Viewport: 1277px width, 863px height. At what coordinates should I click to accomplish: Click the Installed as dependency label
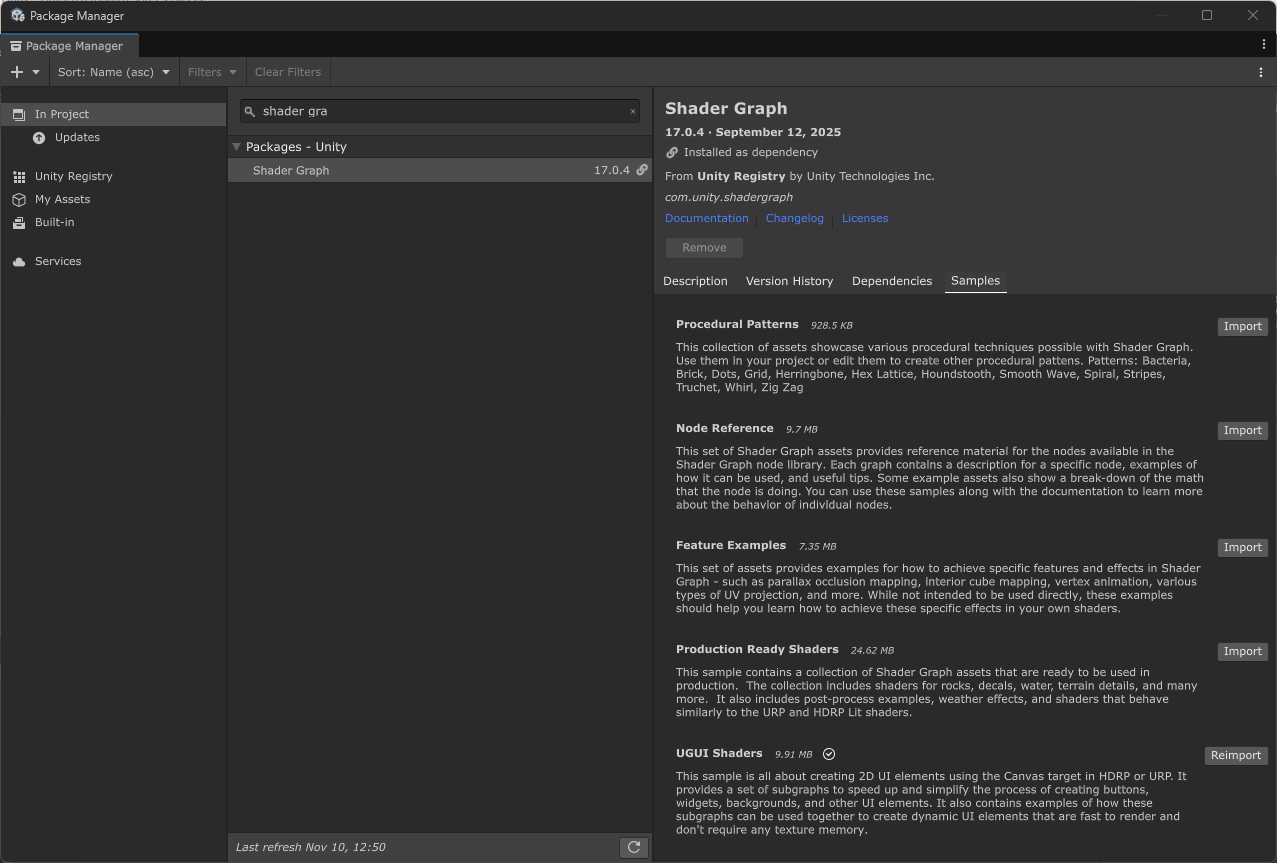[750, 153]
